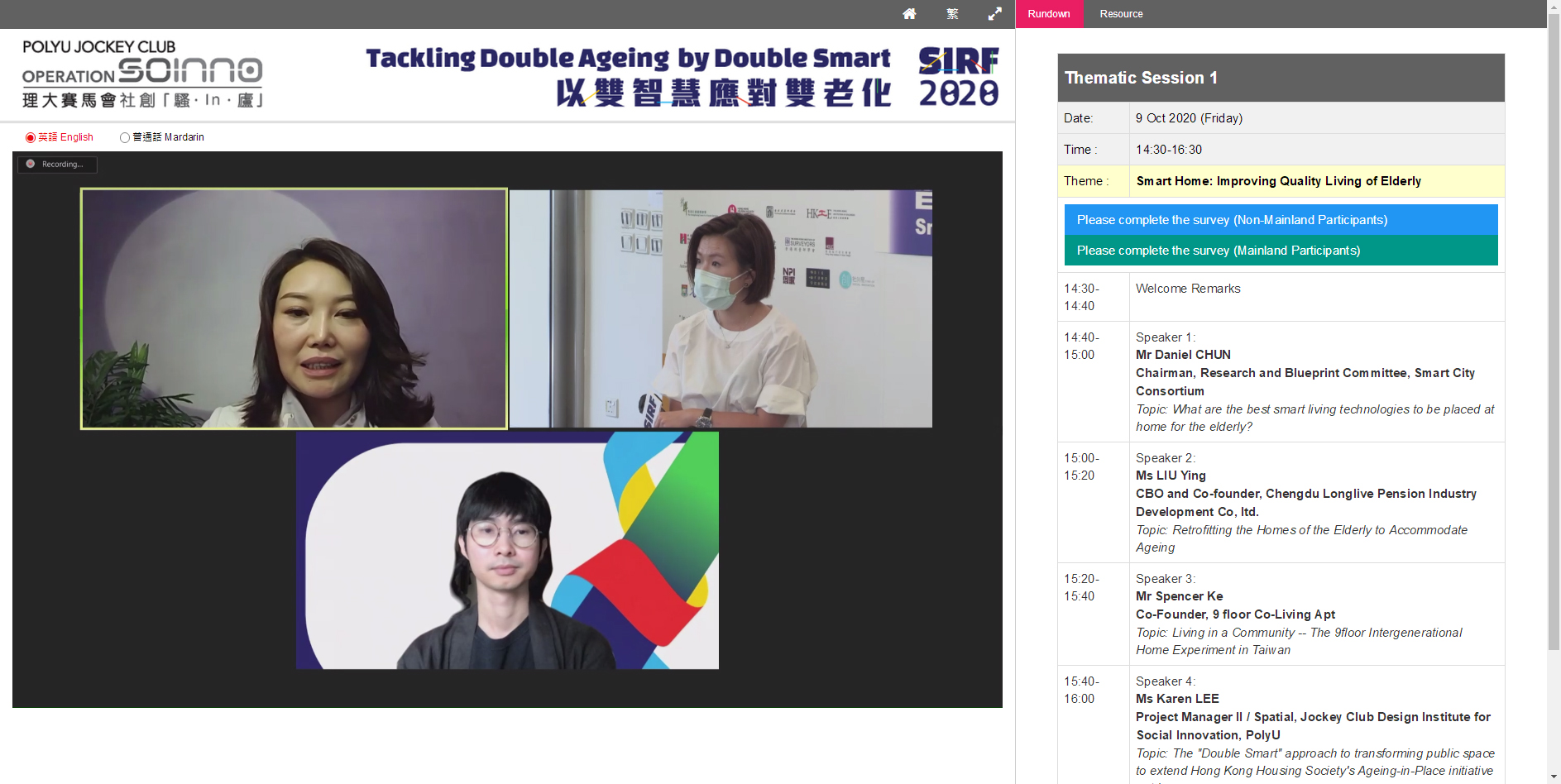The width and height of the screenshot is (1561, 784).
Task: Click the date 9 Oct 2020 (Friday)
Action: tap(1189, 118)
